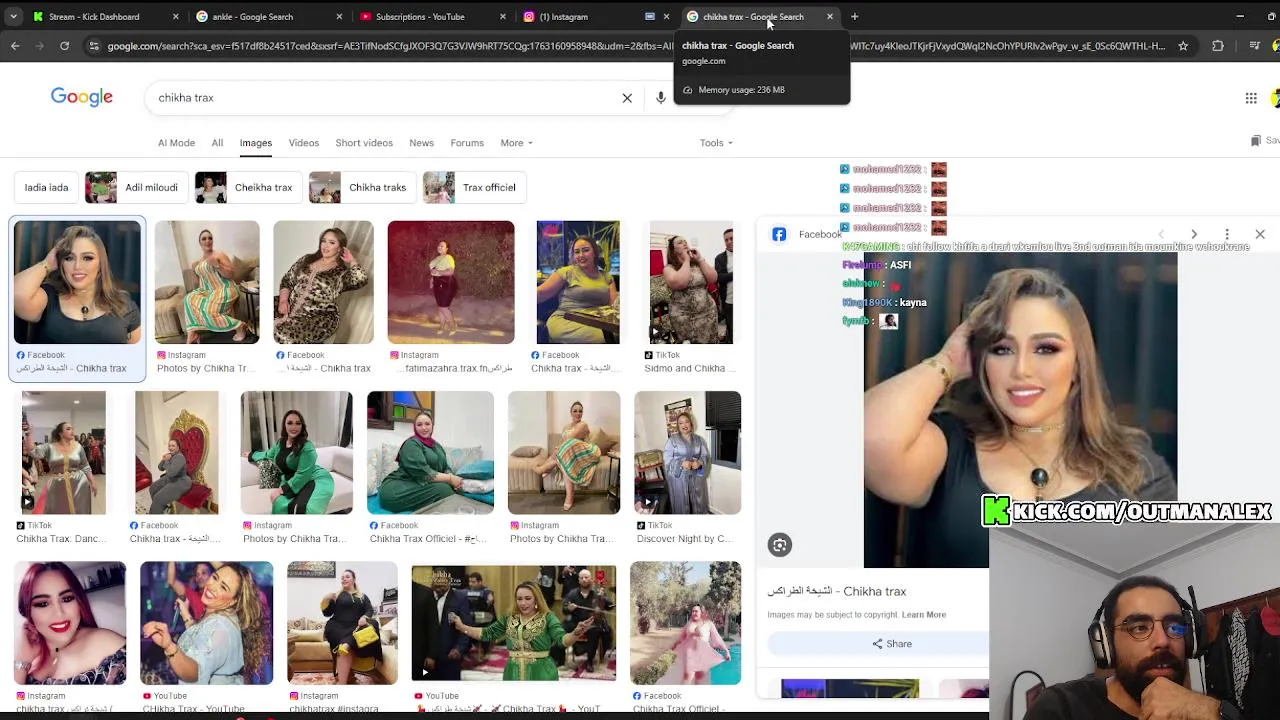Search inside image with the Lens icon
The width and height of the screenshot is (1280, 720).
[780, 545]
